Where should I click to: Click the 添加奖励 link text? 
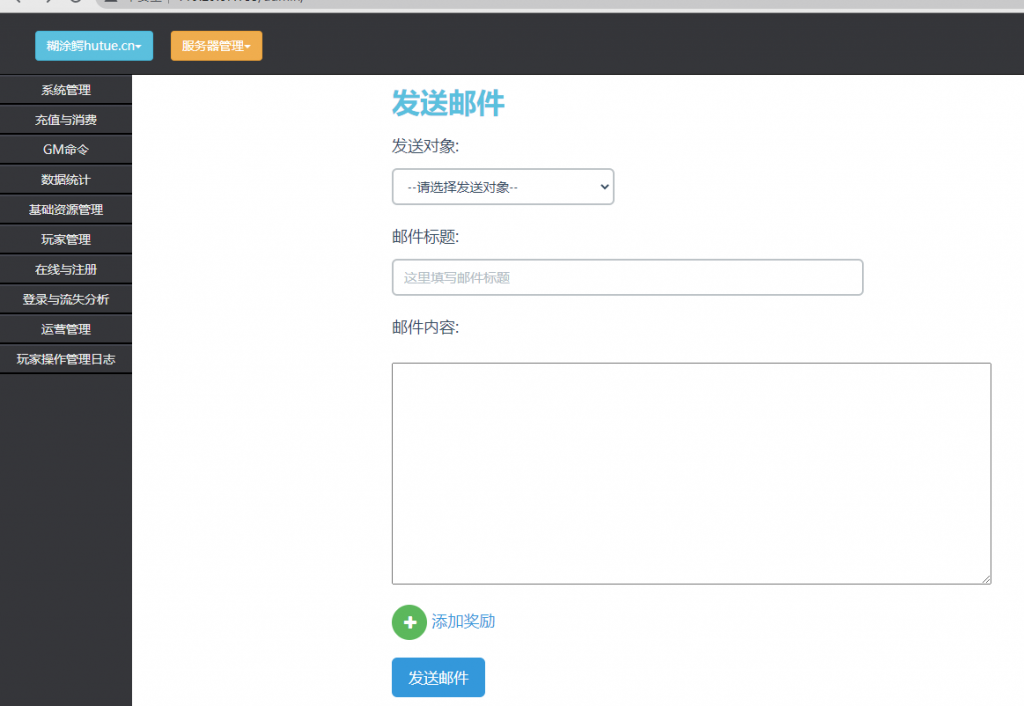point(463,621)
